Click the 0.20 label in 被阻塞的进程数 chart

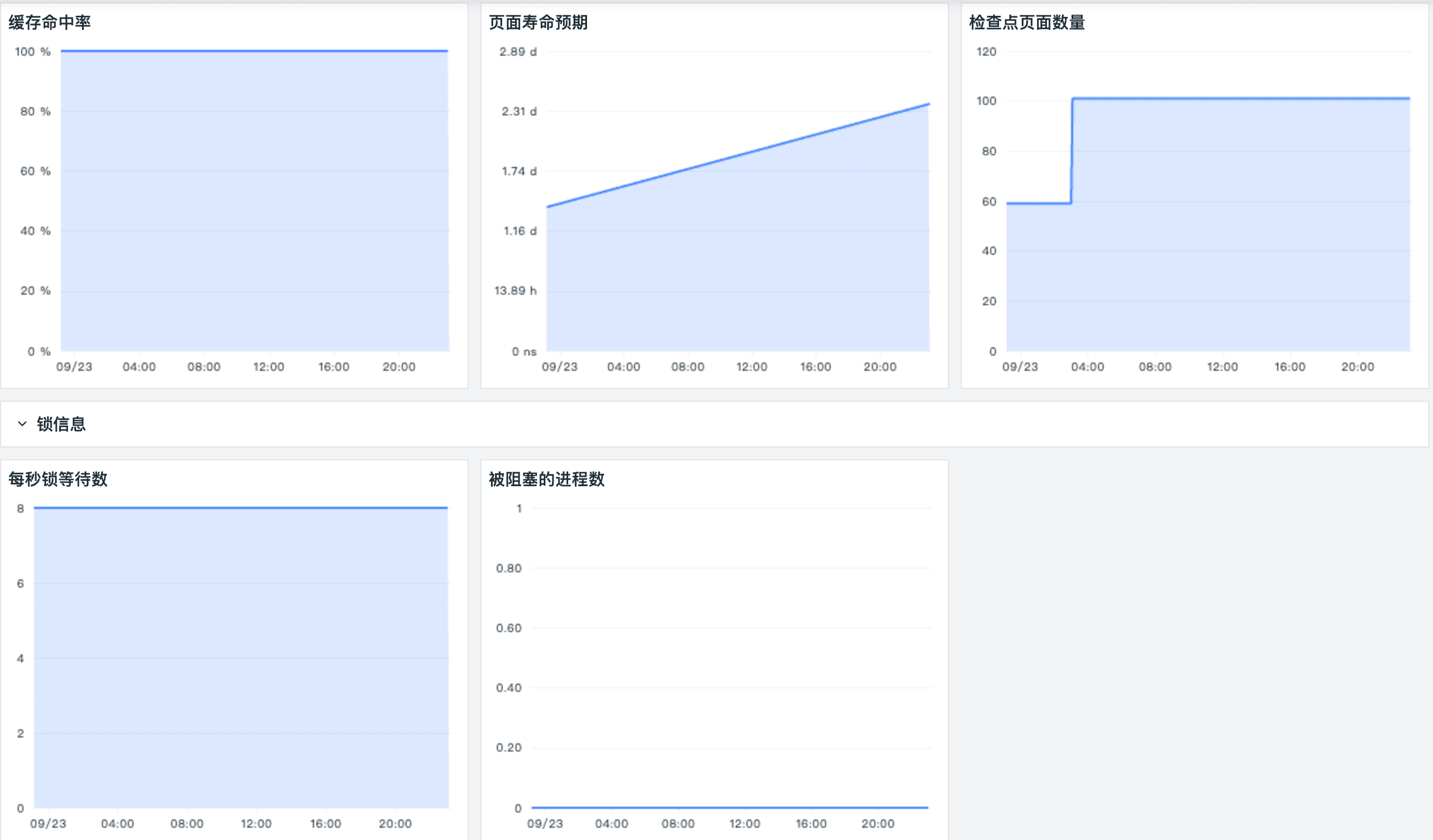click(509, 747)
